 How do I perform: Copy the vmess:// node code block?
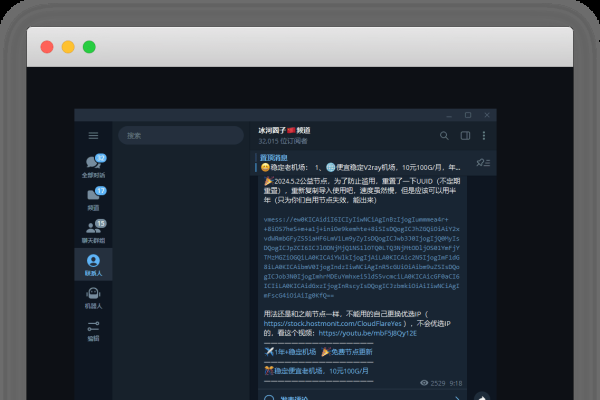pos(362,257)
